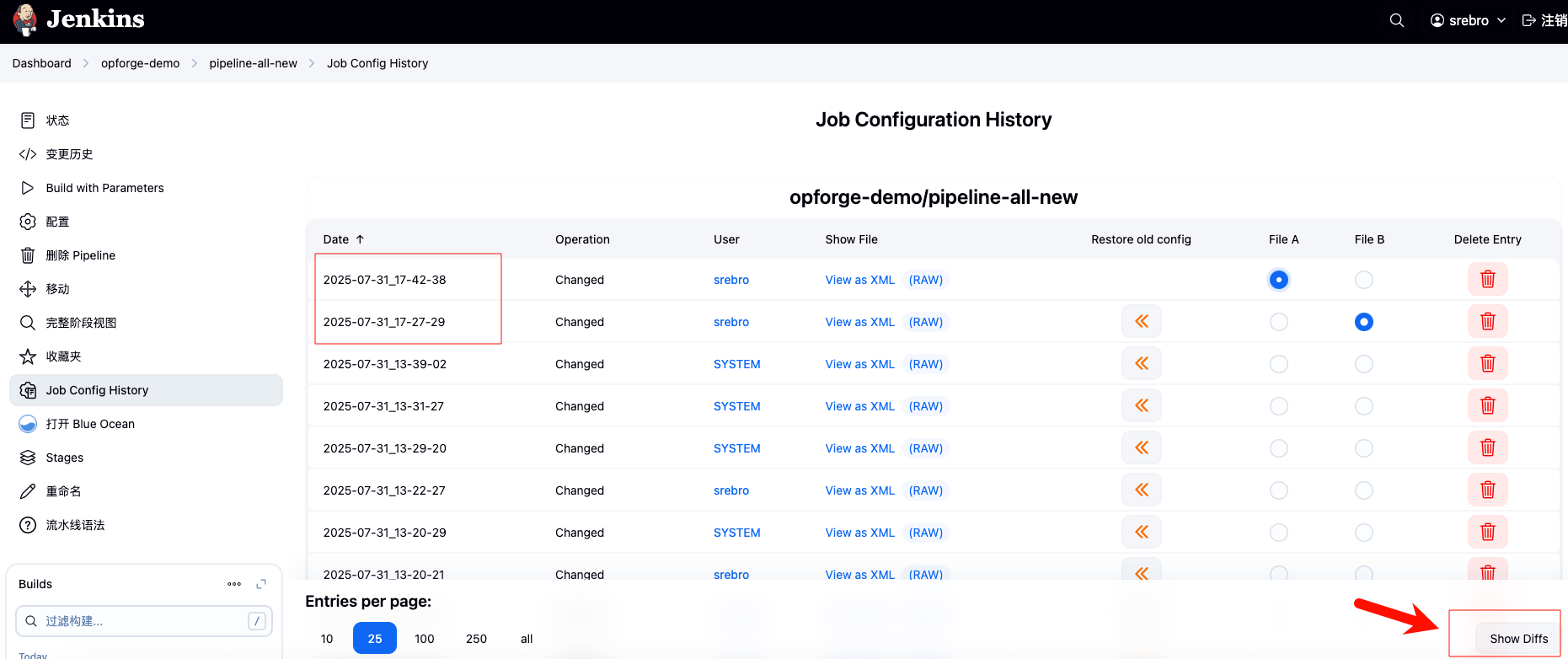The width and height of the screenshot is (1568, 659).
Task: Select File B radio for 2025-07-31_17-42-38
Action: 1363,280
